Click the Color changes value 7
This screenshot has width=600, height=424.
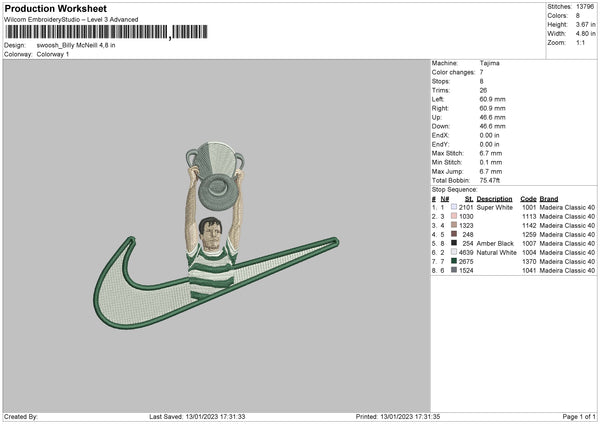coord(481,72)
